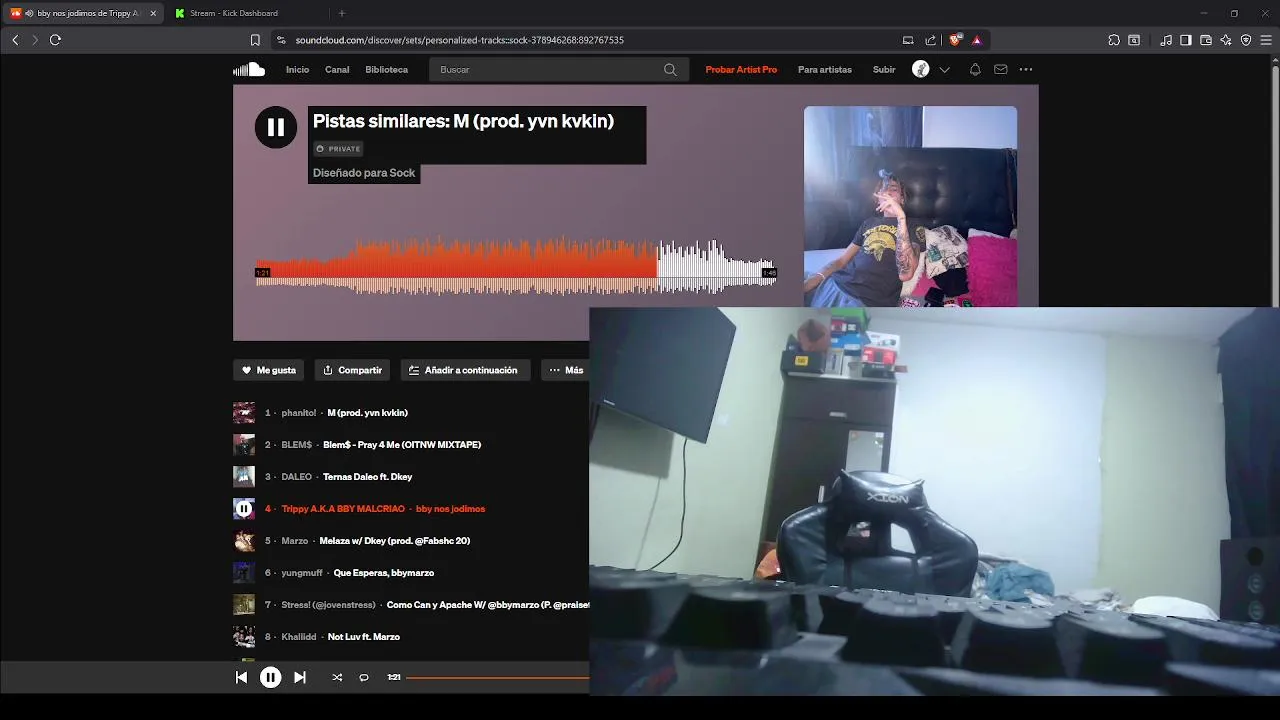
Task: Click Probar Artist Pro link
Action: (x=741, y=69)
